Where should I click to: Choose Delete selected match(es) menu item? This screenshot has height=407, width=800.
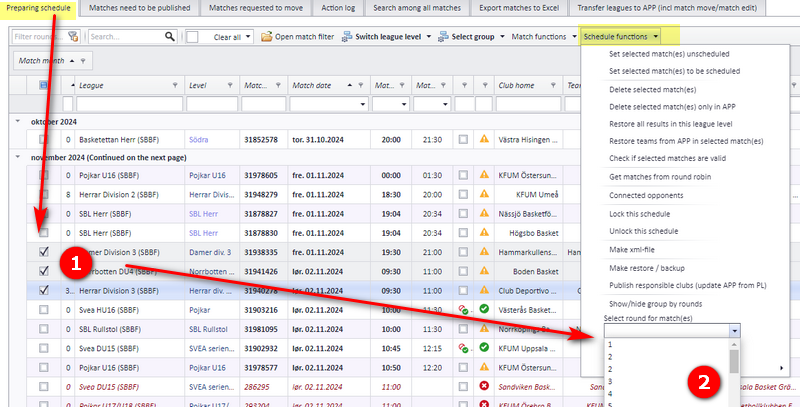[x=653, y=90]
